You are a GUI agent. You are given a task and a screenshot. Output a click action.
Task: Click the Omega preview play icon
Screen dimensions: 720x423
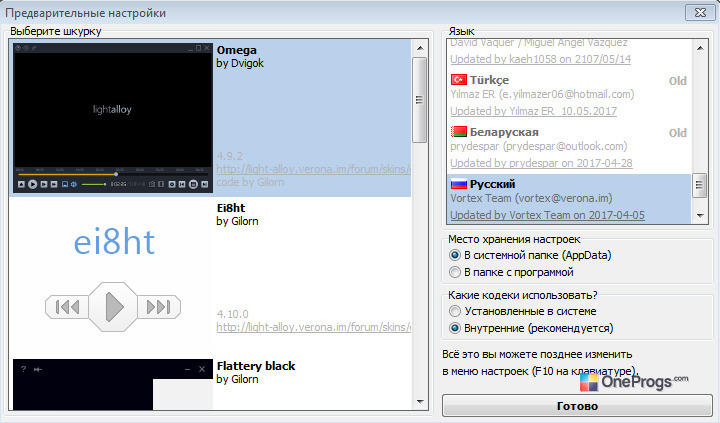tap(33, 184)
